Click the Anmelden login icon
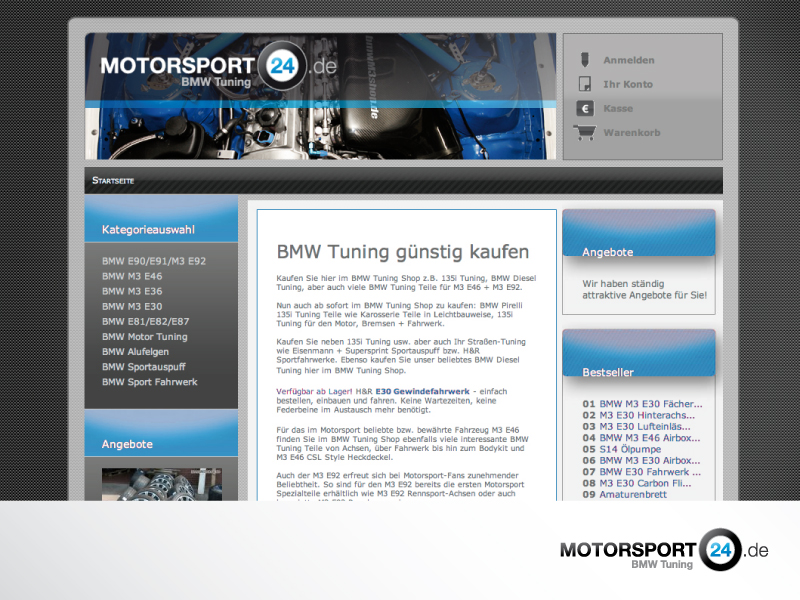Image resolution: width=800 pixels, height=600 pixels. pyautogui.click(x=585, y=60)
